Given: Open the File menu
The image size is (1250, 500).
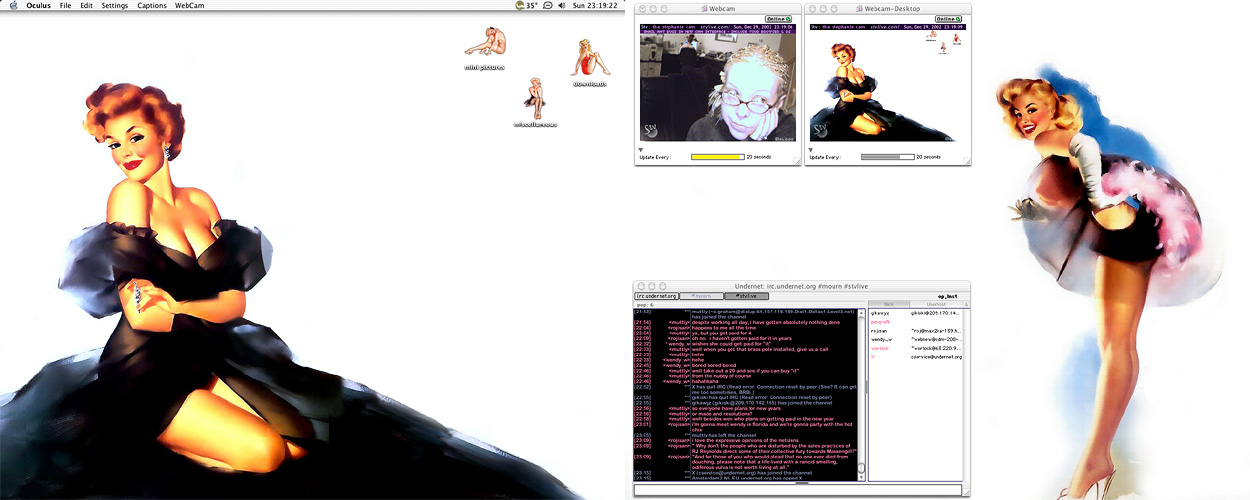Looking at the screenshot, I should [65, 5].
